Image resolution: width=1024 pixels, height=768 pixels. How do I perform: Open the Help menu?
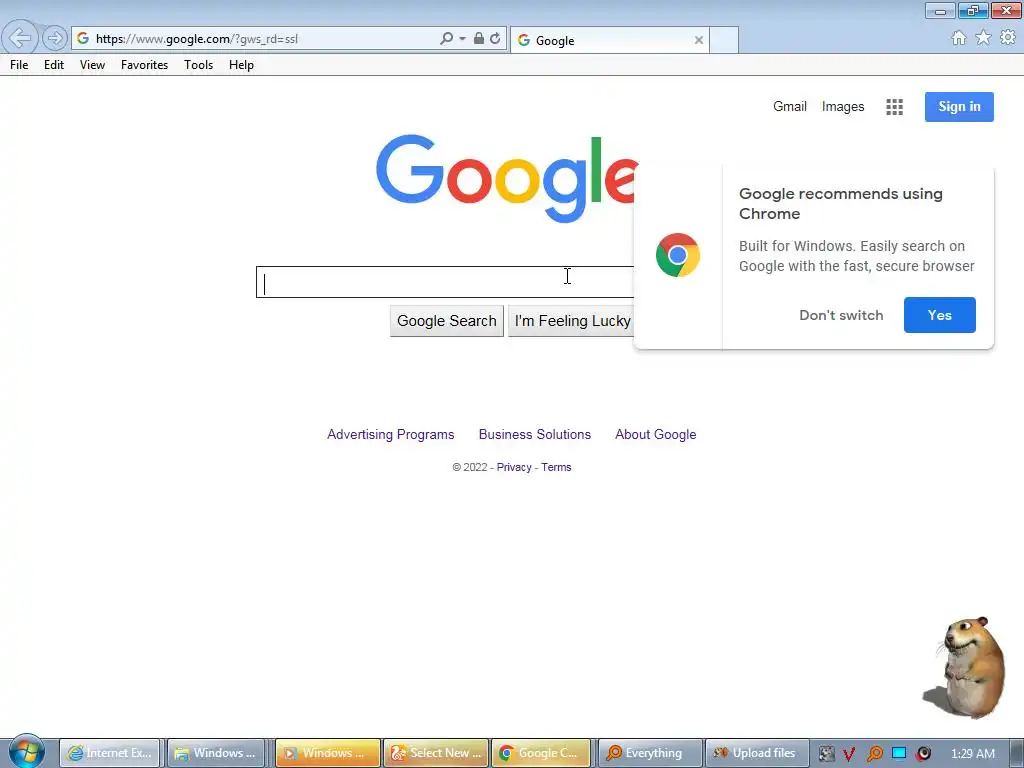(241, 65)
